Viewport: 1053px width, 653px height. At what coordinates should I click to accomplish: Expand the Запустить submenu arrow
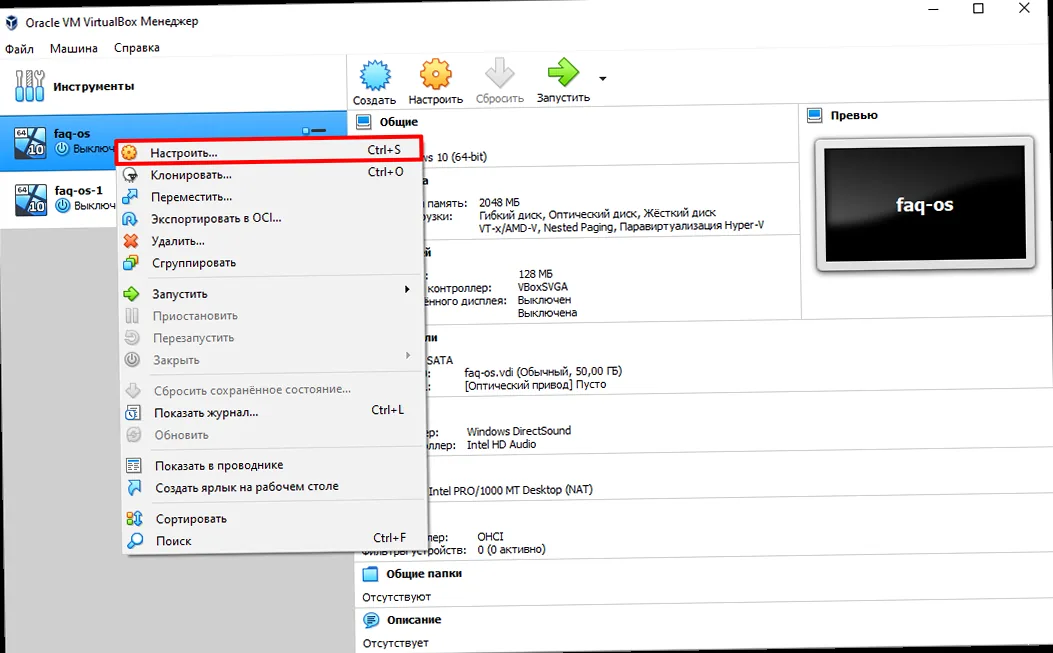[407, 289]
